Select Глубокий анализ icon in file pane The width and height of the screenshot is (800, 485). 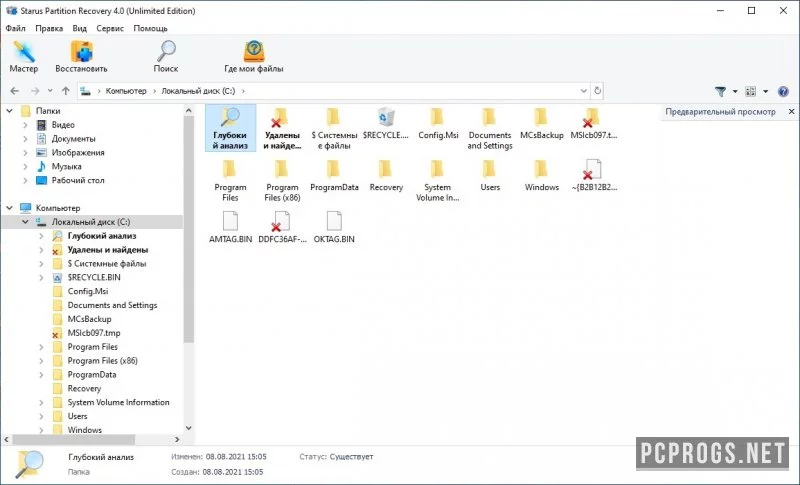click(x=230, y=128)
